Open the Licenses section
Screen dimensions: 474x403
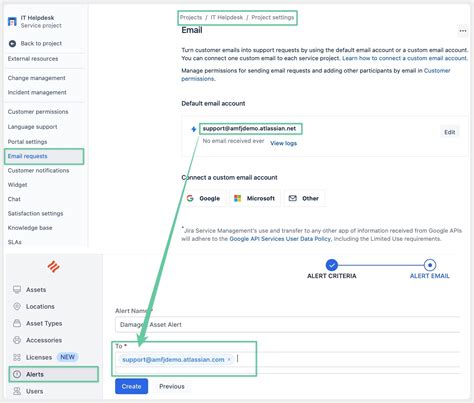pos(39,357)
